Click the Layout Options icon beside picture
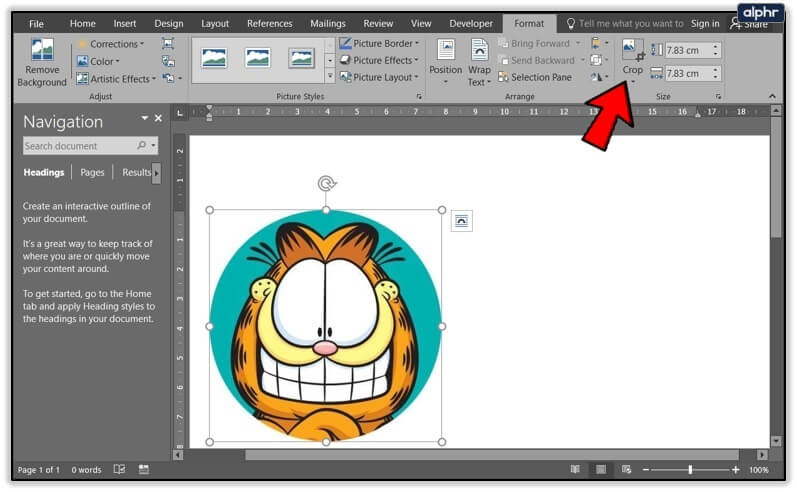 (462, 221)
